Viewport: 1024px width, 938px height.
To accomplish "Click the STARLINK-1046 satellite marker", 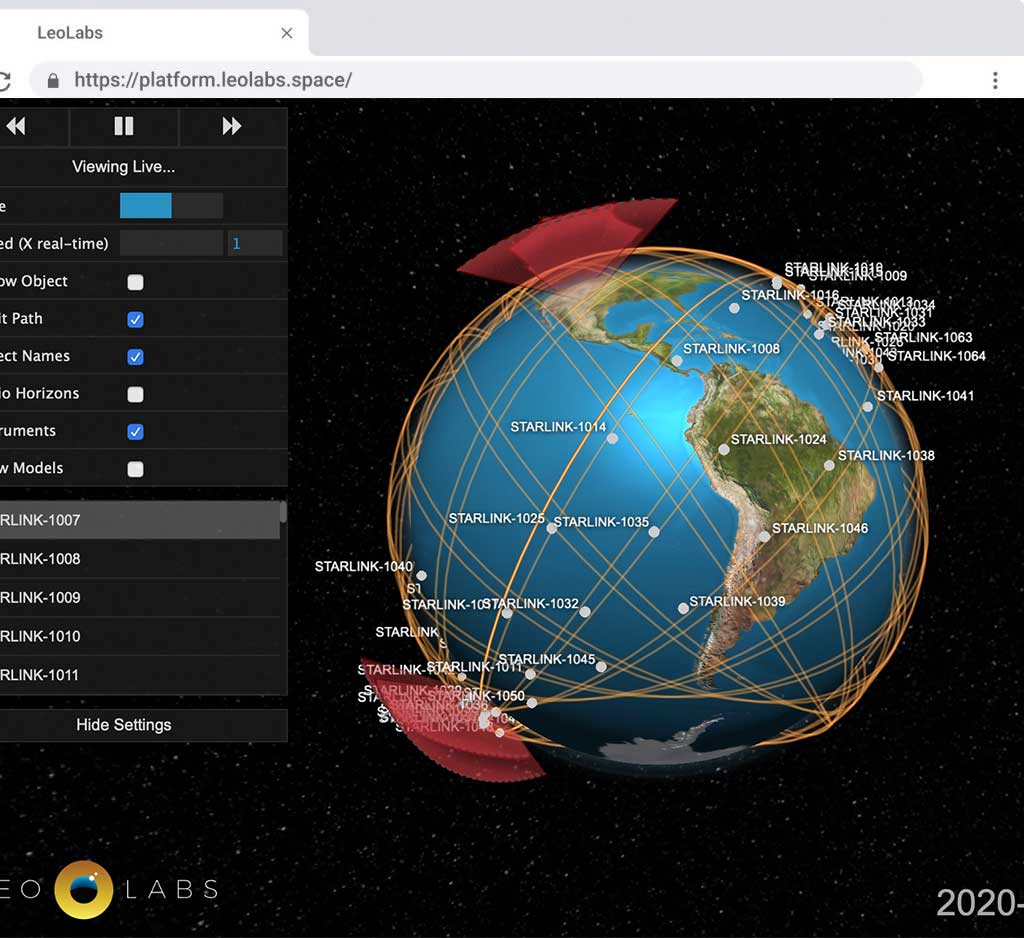I will pos(765,537).
